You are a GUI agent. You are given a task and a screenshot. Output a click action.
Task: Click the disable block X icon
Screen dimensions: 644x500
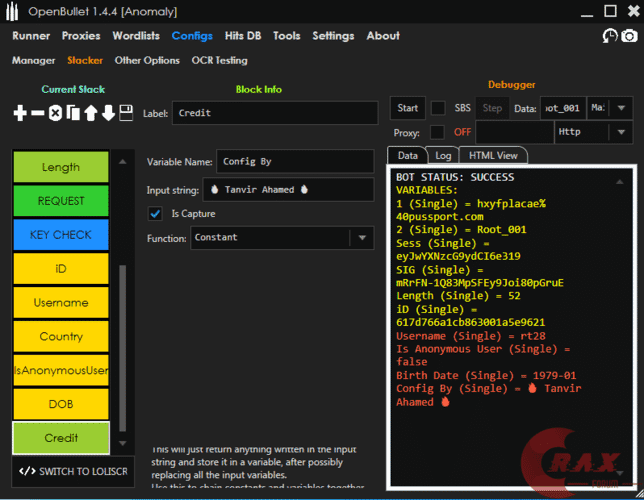pyautogui.click(x=55, y=114)
